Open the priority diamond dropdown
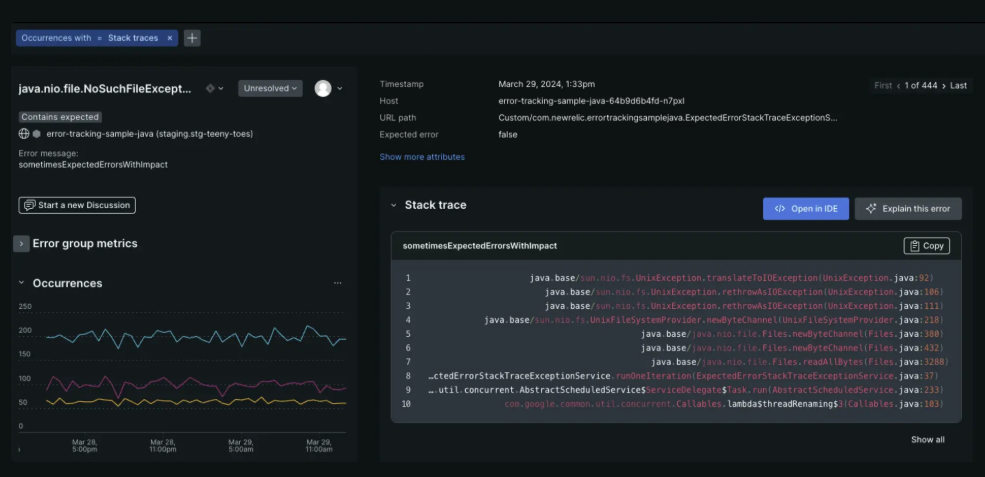Screen dimensions: 985x477 coord(214,89)
